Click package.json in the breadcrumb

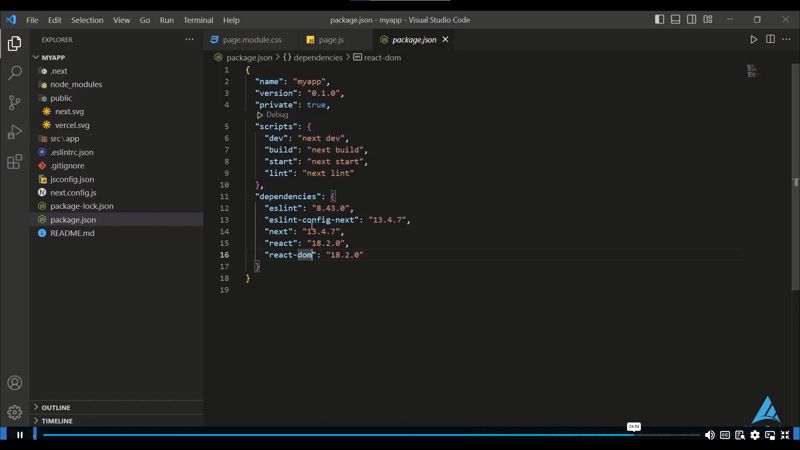pos(249,58)
